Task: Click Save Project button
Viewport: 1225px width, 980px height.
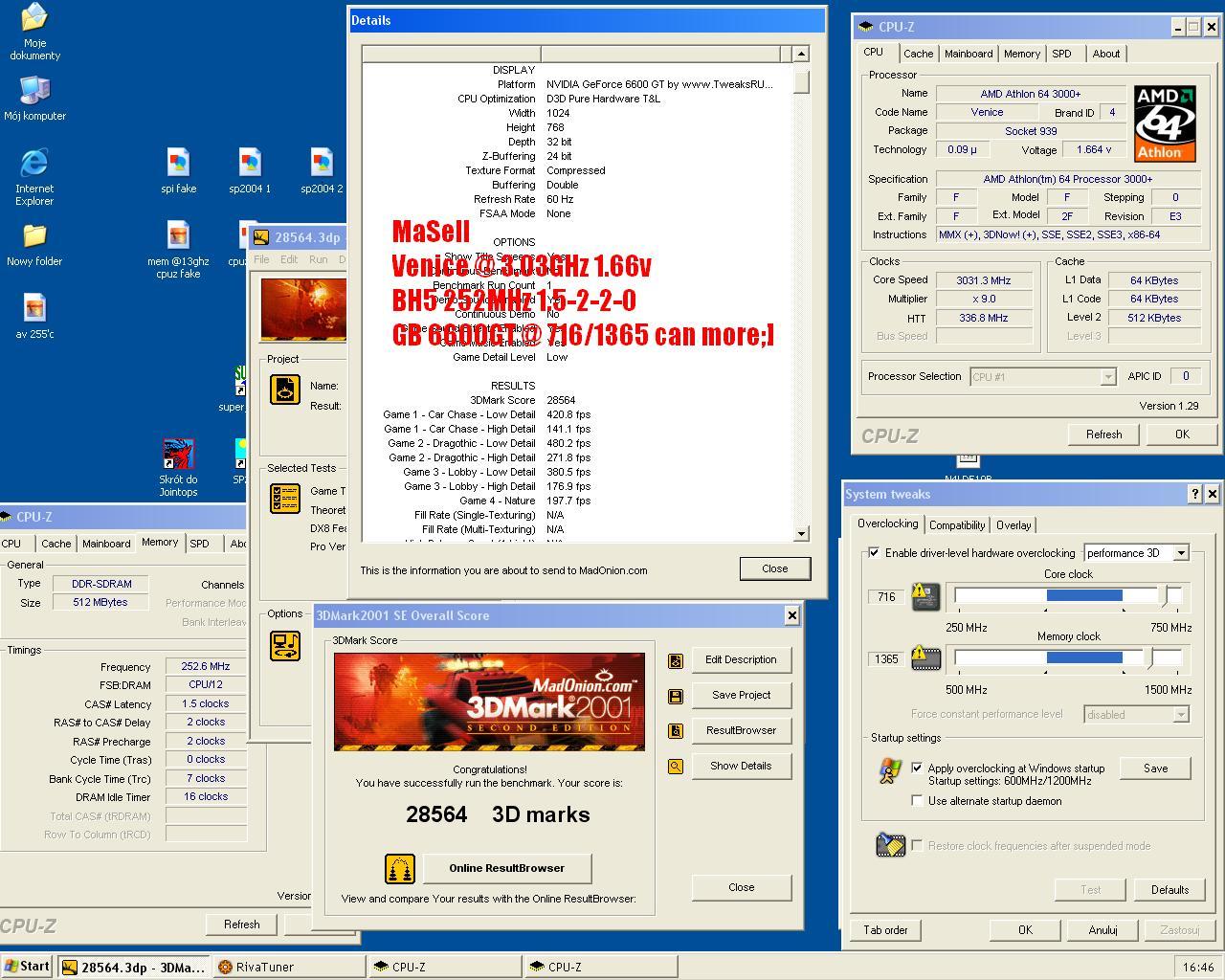Action: coord(742,696)
